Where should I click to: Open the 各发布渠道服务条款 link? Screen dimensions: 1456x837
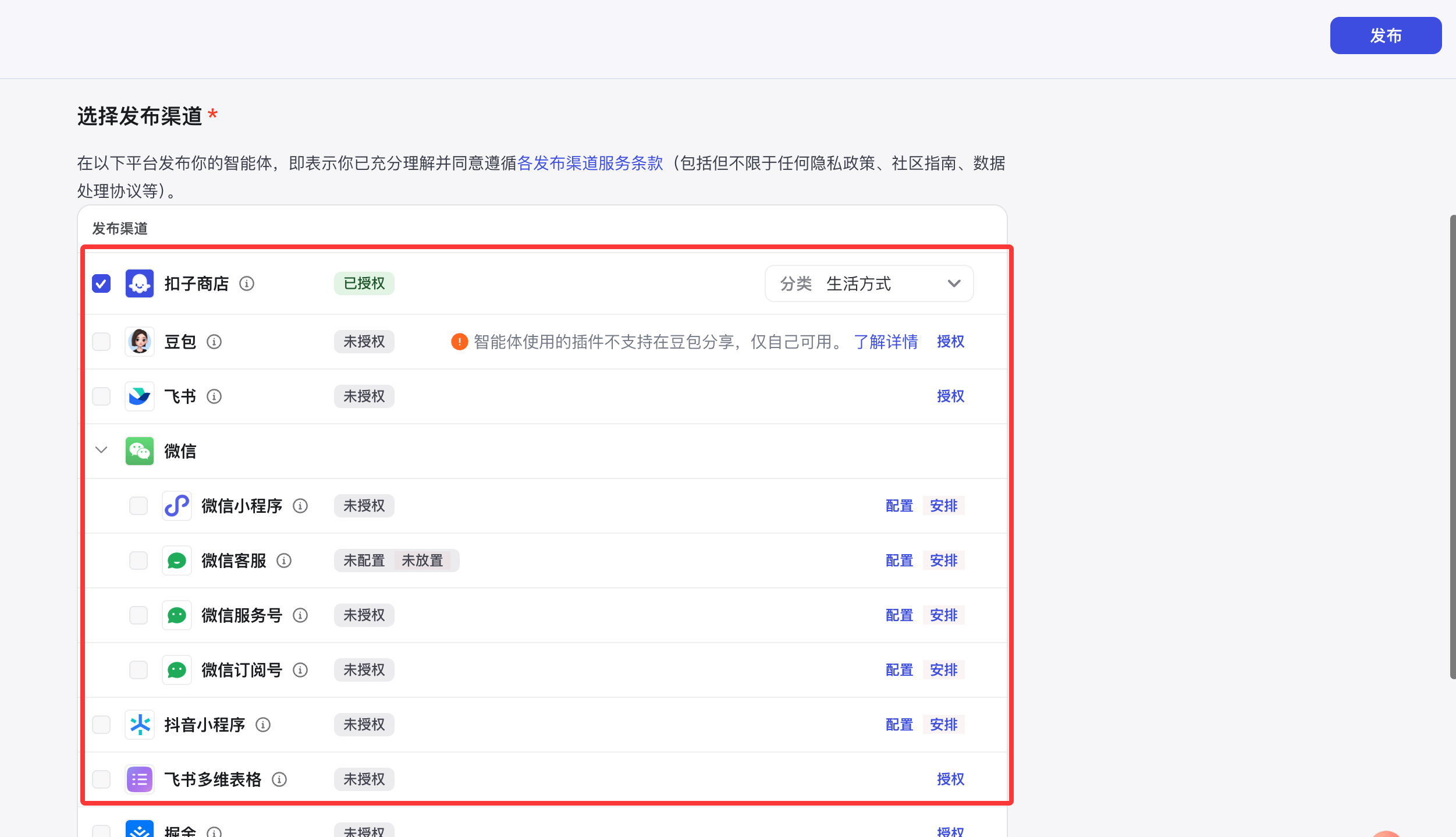pos(590,163)
